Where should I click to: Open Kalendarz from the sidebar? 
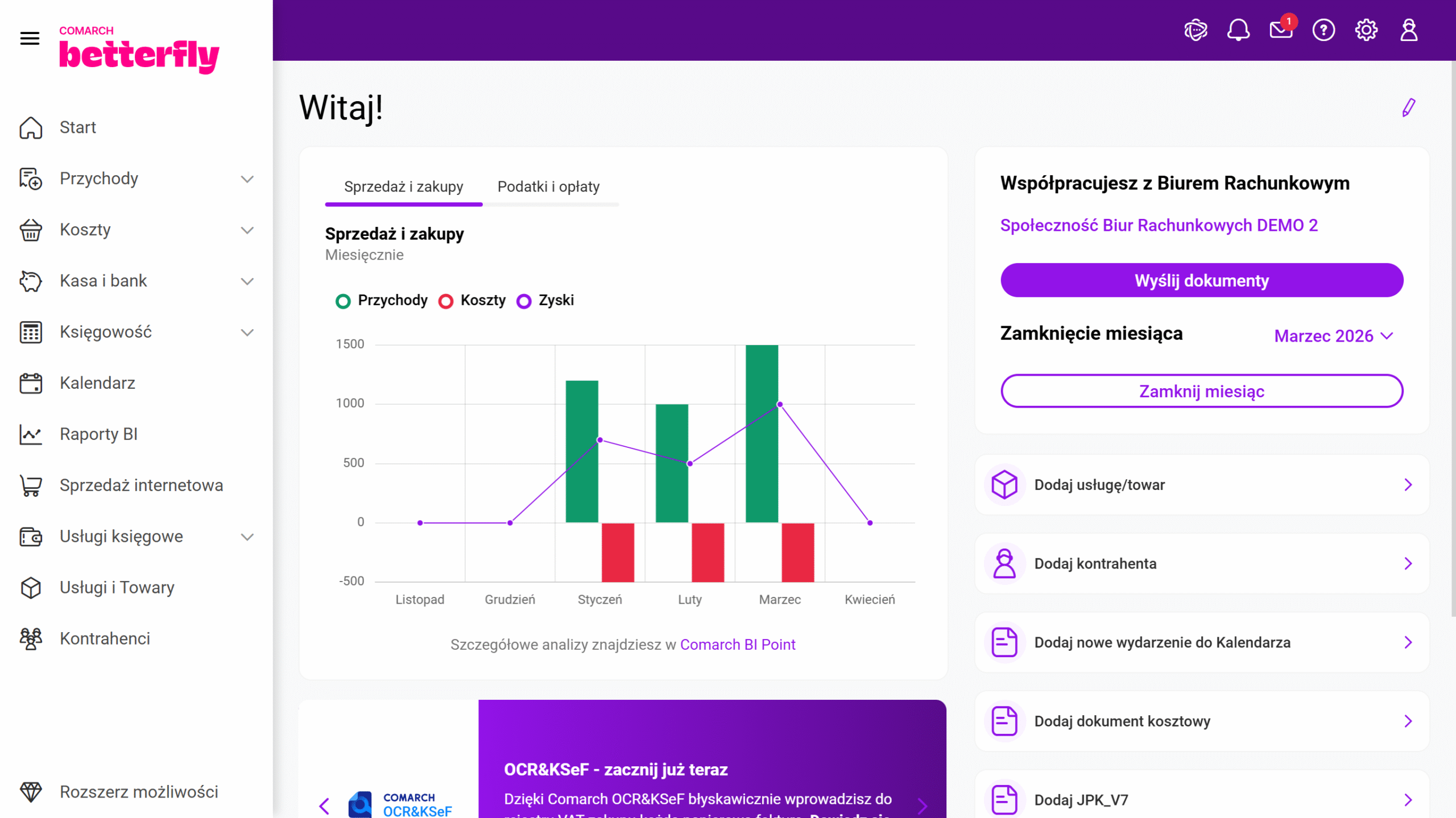click(x=97, y=383)
